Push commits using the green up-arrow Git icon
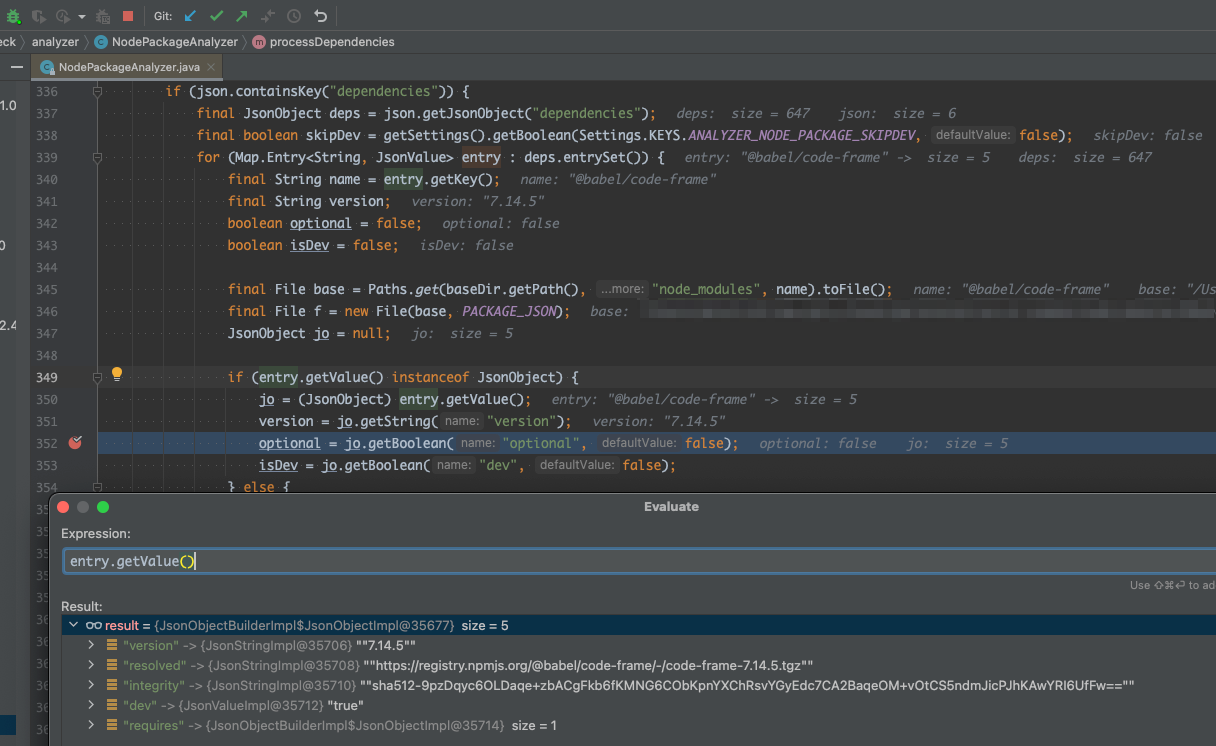 244,15
